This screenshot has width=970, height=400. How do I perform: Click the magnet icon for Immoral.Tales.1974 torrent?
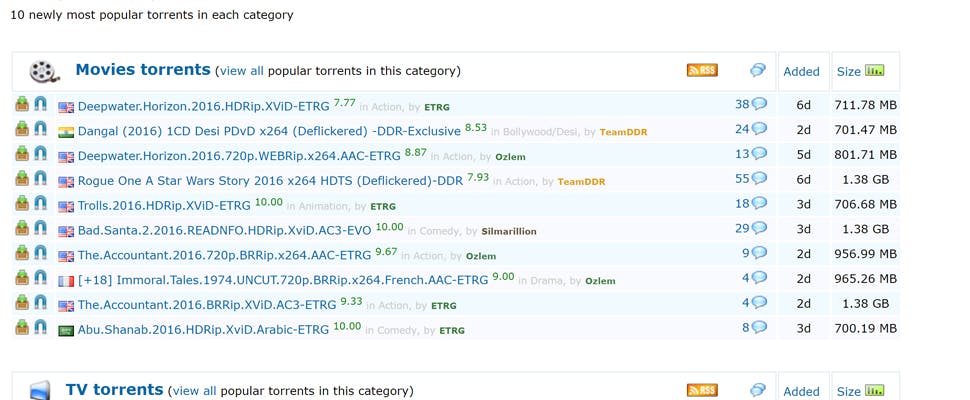pyautogui.click(x=40, y=278)
